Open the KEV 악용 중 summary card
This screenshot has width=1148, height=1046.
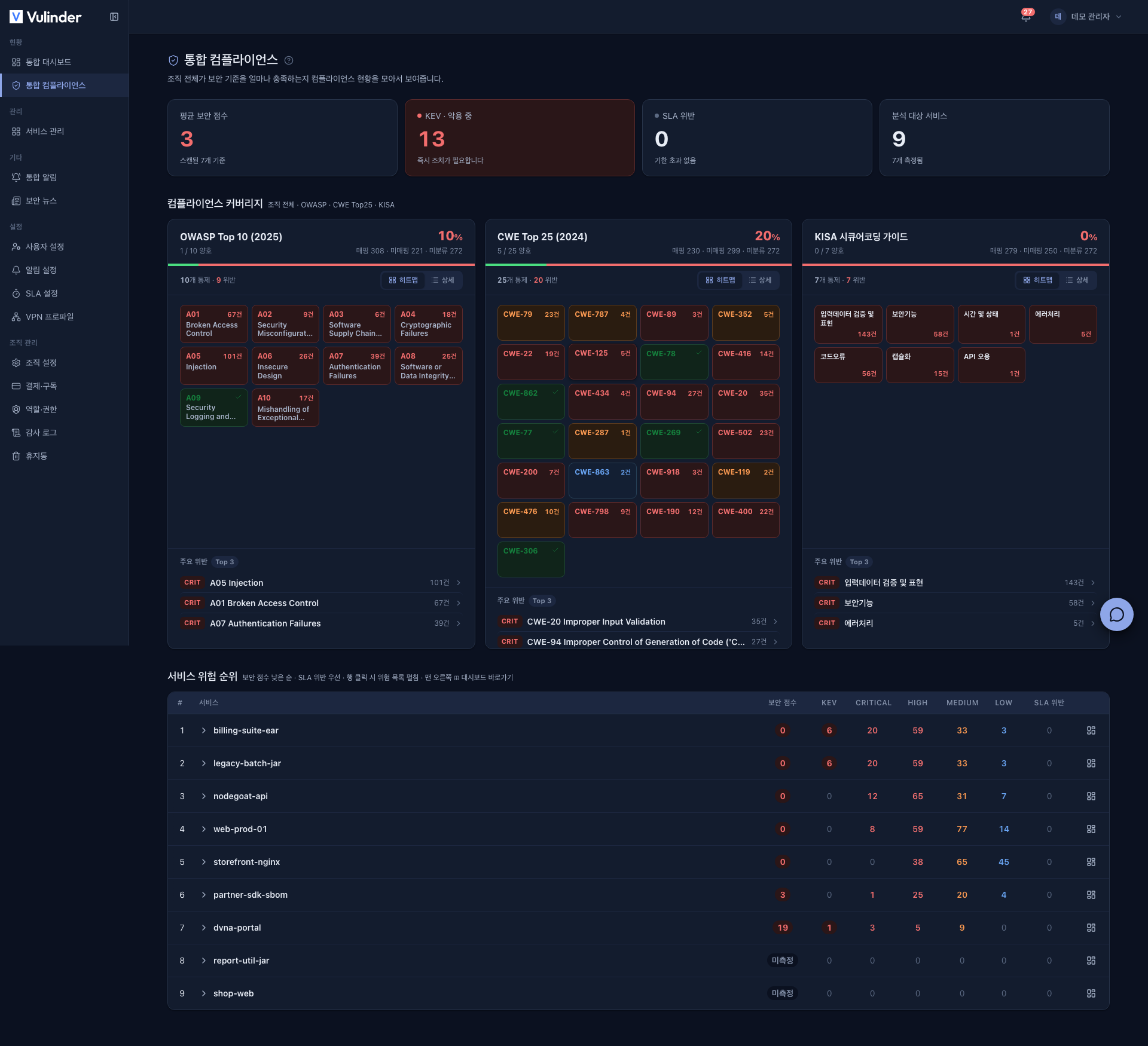click(x=520, y=138)
